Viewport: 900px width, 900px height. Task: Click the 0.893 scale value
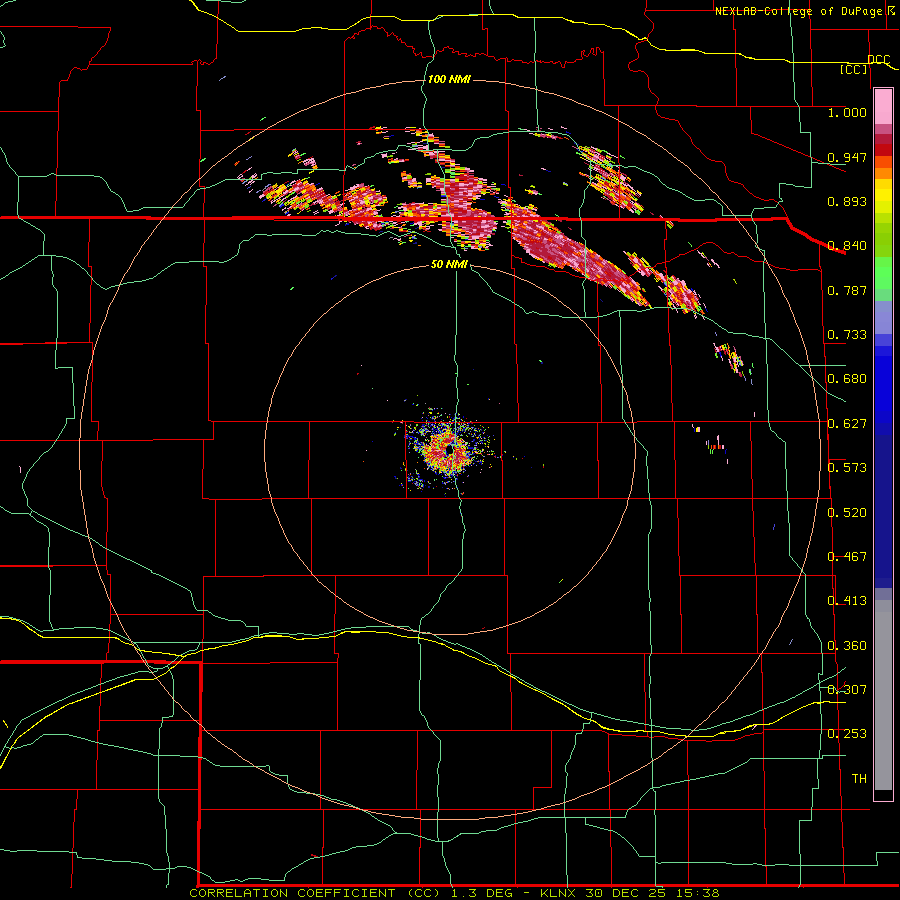pyautogui.click(x=847, y=201)
